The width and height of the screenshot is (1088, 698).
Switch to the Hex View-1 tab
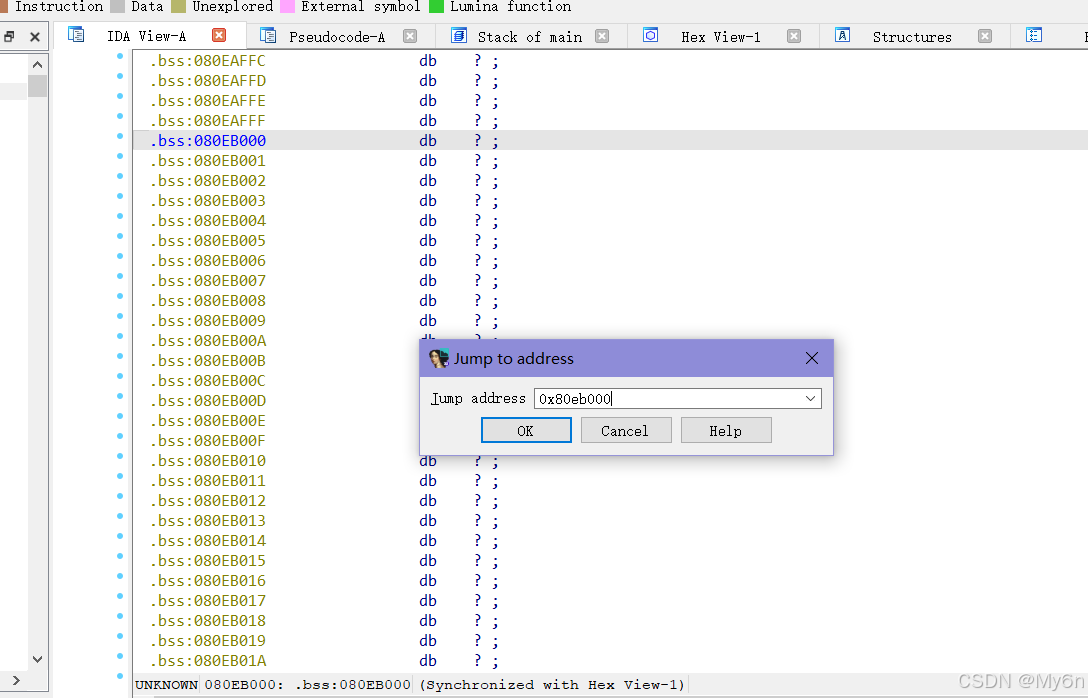[720, 37]
